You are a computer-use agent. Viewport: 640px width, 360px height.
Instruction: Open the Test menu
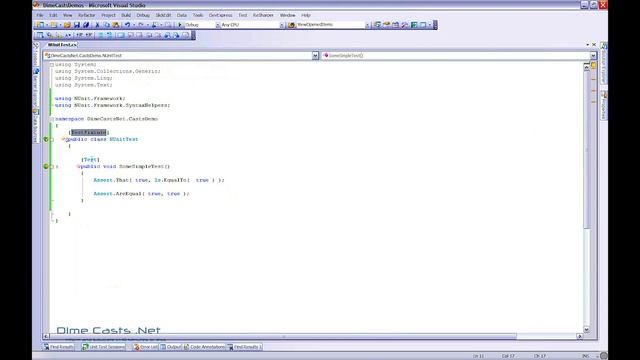click(243, 15)
